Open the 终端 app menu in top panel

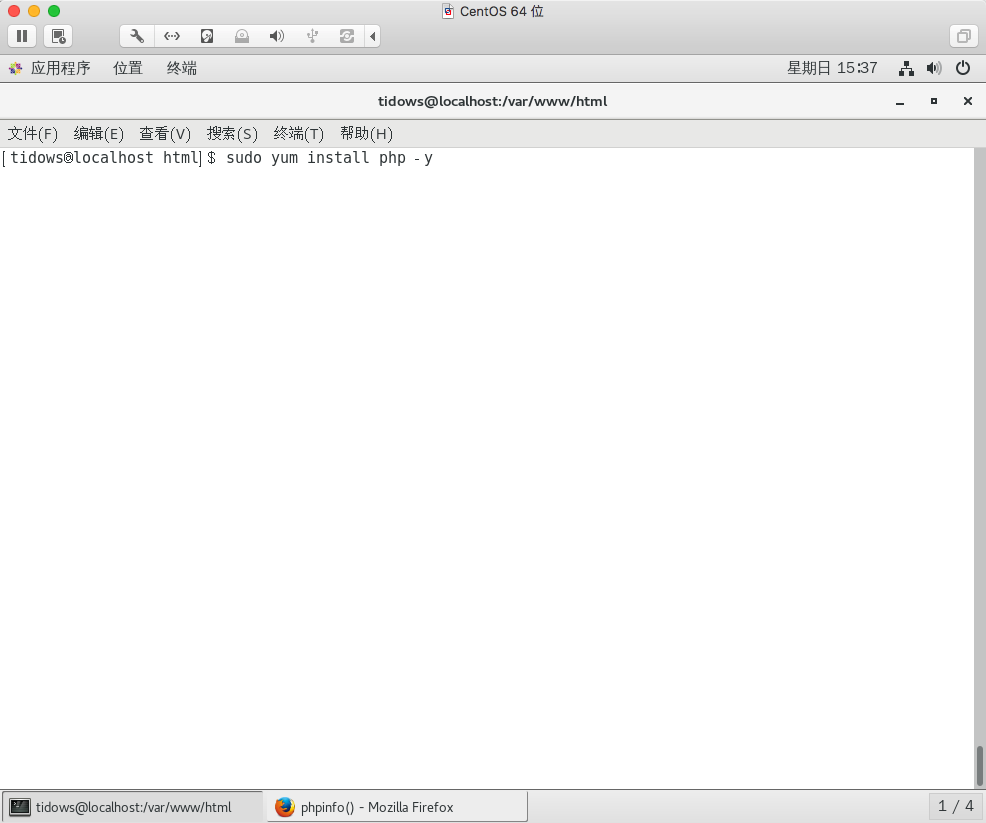182,68
